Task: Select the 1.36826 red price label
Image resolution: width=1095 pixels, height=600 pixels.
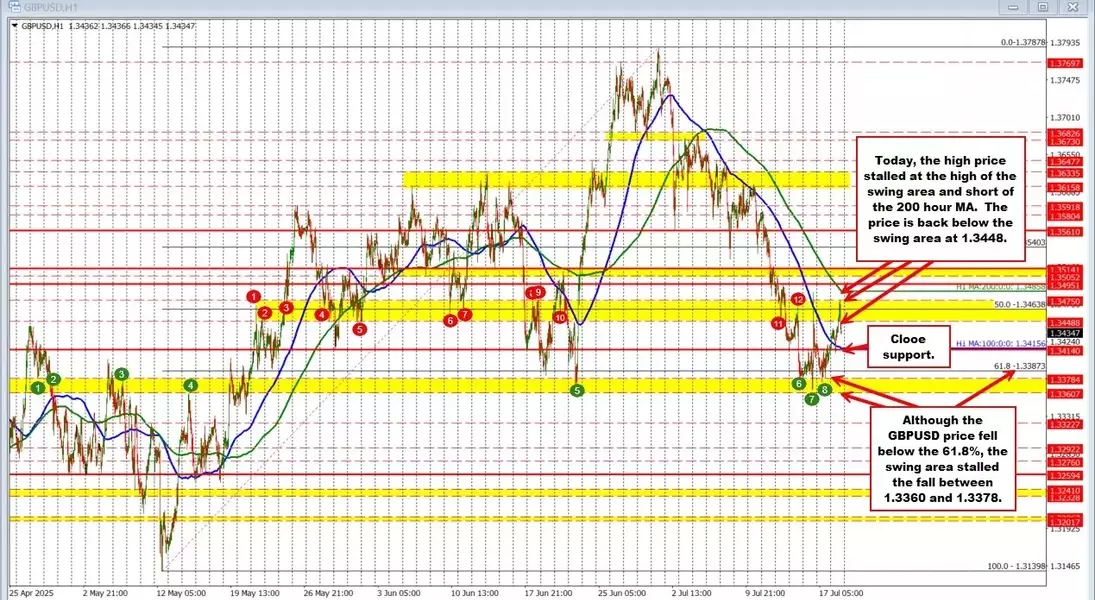Action: click(x=1066, y=133)
